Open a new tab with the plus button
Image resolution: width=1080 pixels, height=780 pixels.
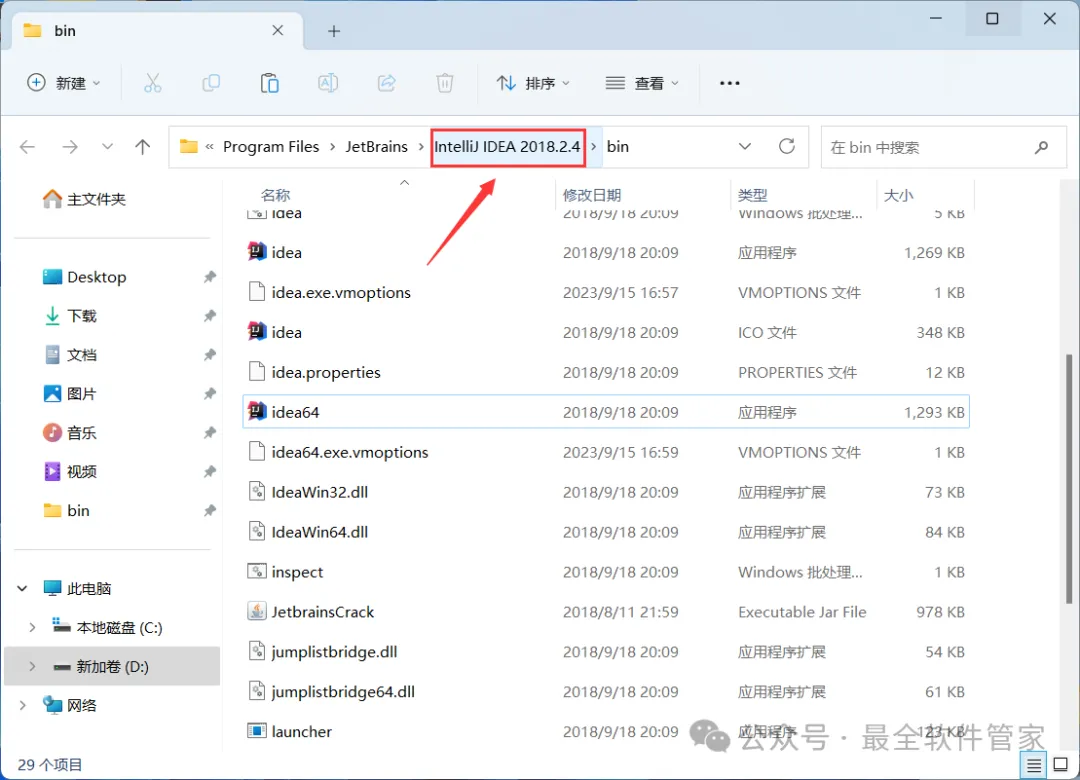334,31
